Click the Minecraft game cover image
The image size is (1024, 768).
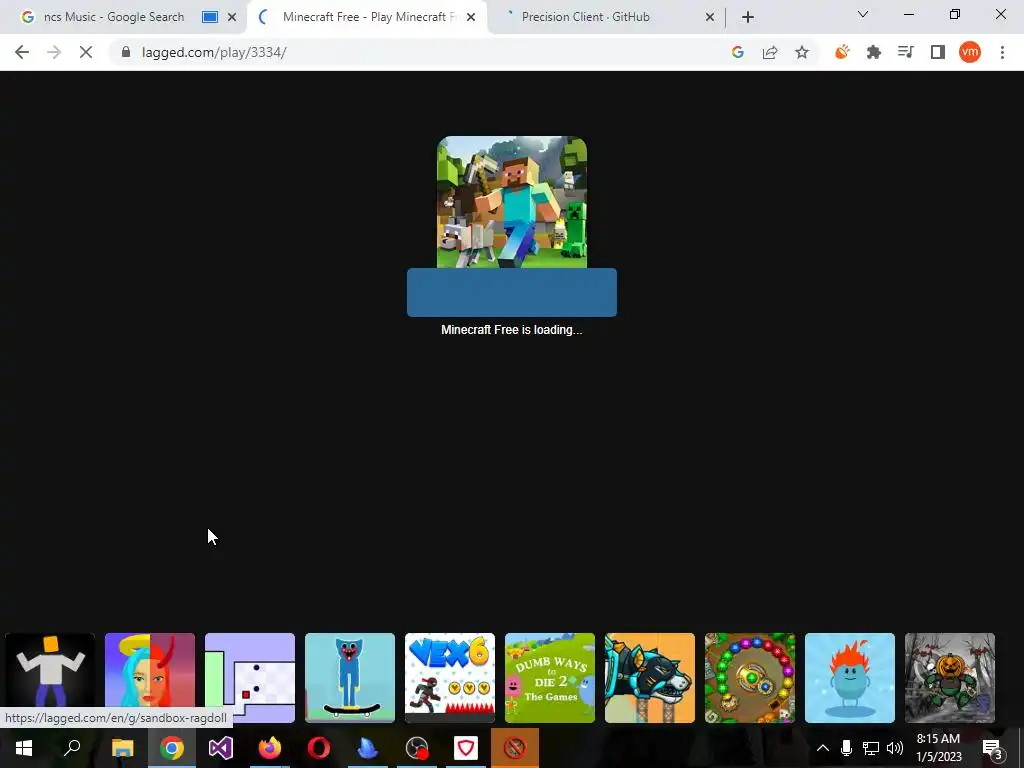512,202
